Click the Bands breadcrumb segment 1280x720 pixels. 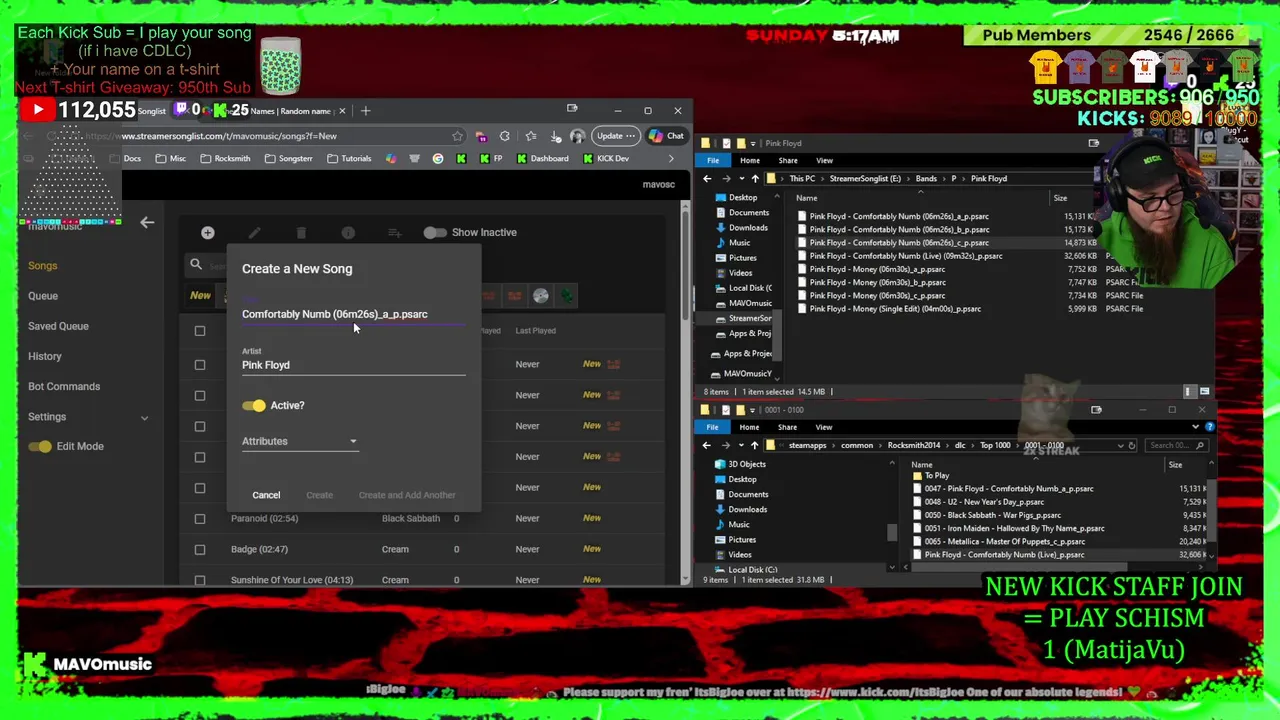click(x=926, y=178)
